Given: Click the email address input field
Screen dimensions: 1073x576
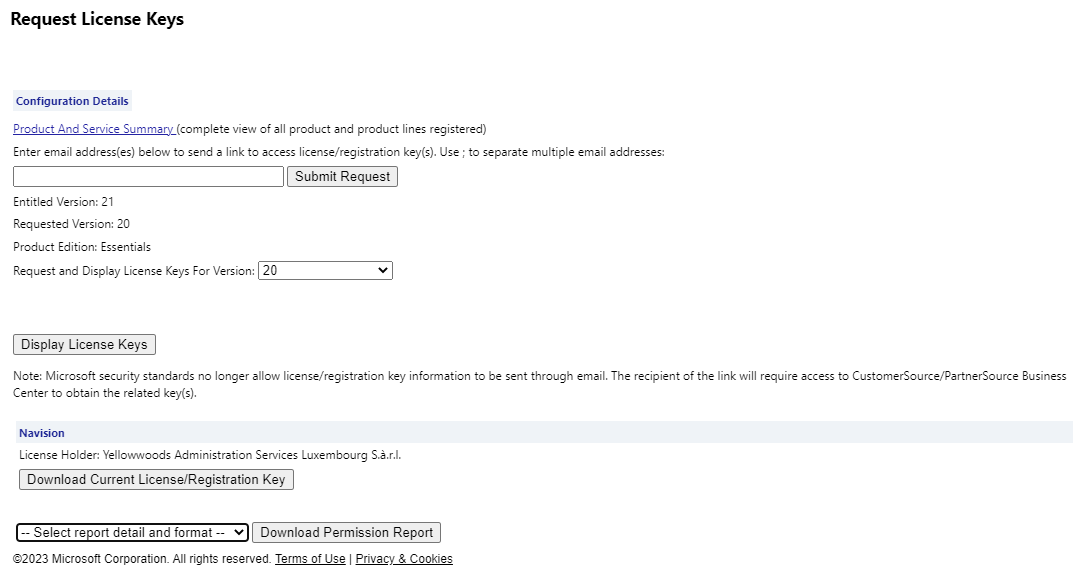Looking at the screenshot, I should pos(147,176).
